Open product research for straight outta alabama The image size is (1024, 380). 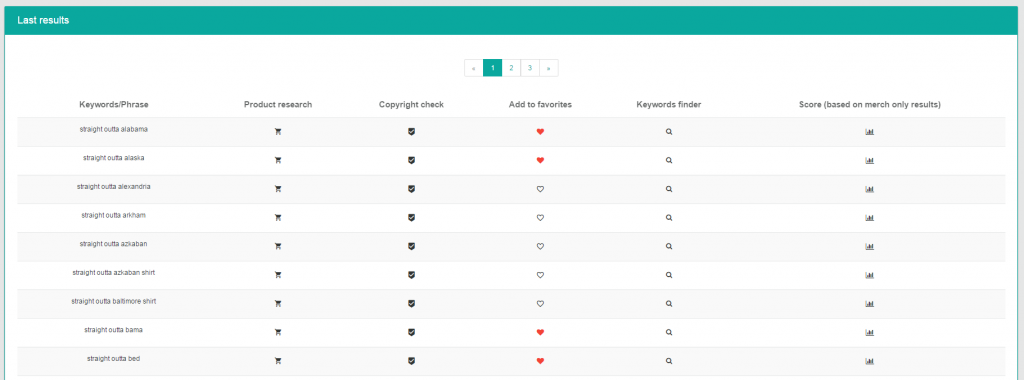[278, 131]
